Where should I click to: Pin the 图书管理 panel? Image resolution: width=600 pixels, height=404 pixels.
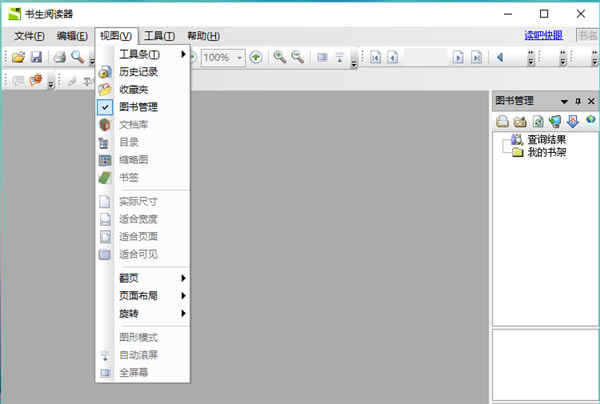point(578,101)
